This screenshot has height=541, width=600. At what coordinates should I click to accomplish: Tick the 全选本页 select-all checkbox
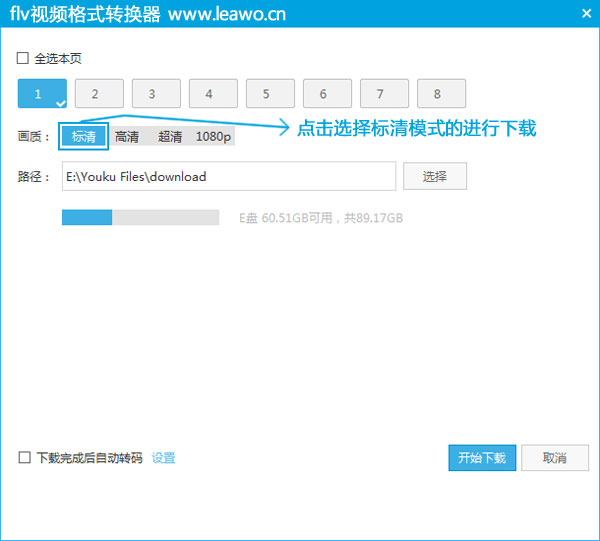[23, 58]
